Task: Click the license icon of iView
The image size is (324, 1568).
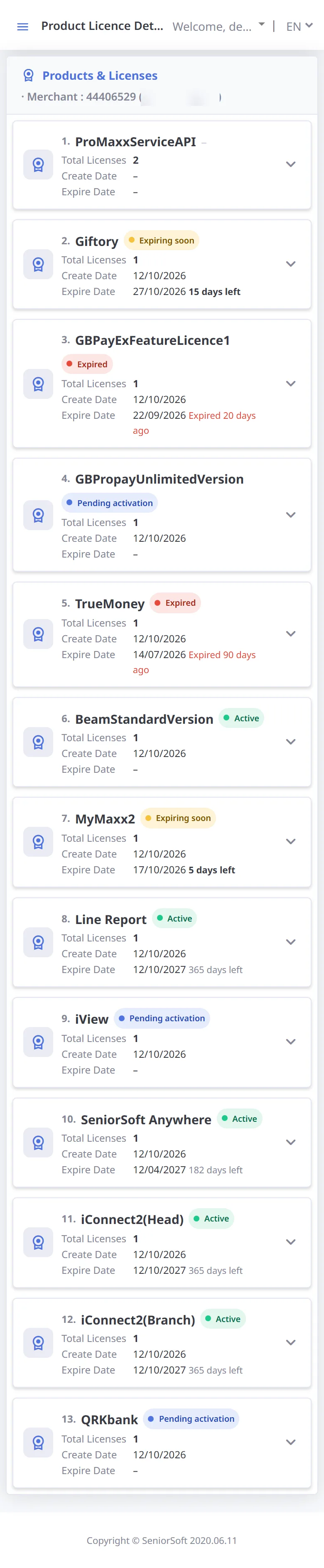Action: [x=38, y=1042]
